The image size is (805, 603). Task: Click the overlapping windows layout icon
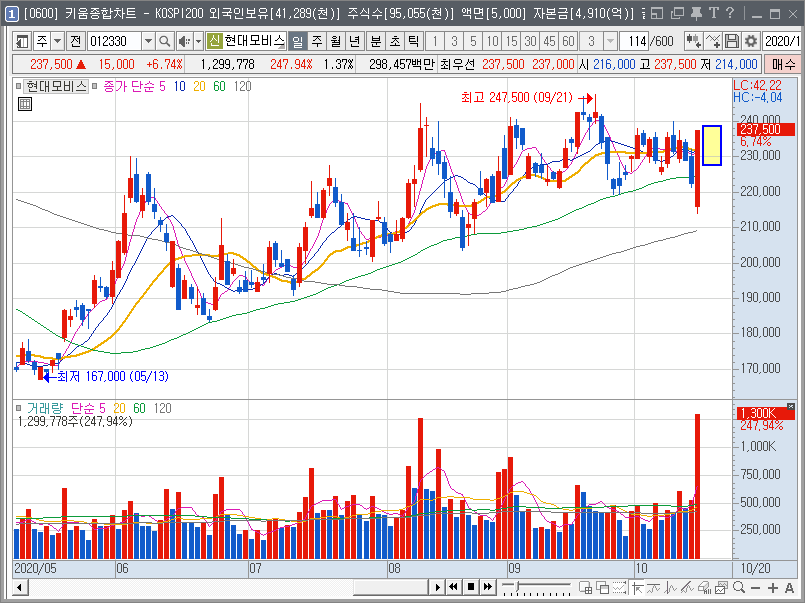(x=602, y=588)
